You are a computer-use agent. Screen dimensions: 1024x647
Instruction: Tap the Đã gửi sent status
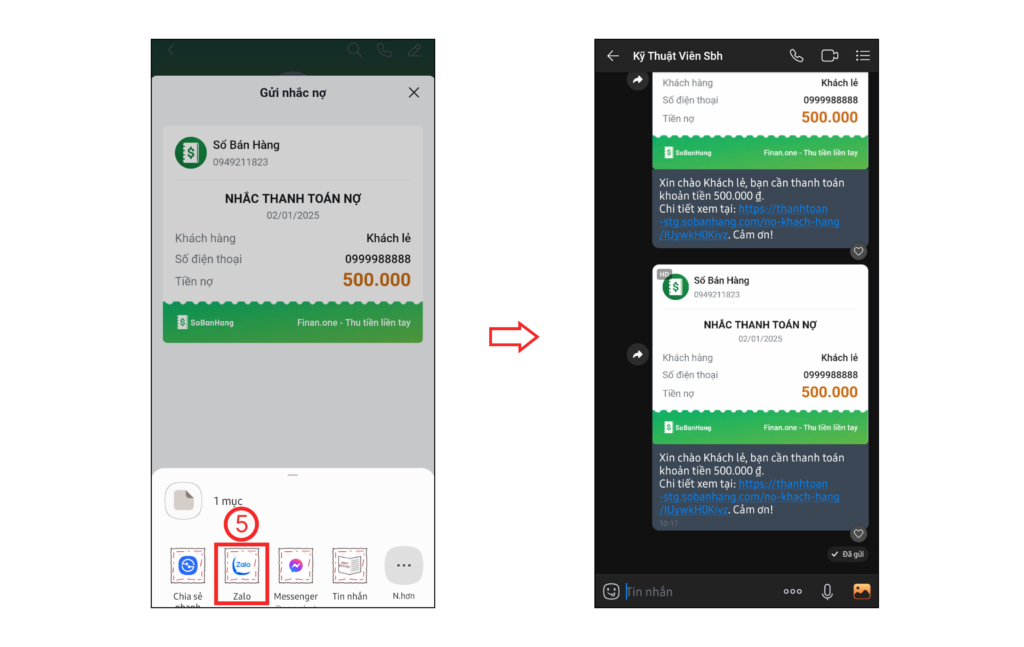click(x=848, y=554)
